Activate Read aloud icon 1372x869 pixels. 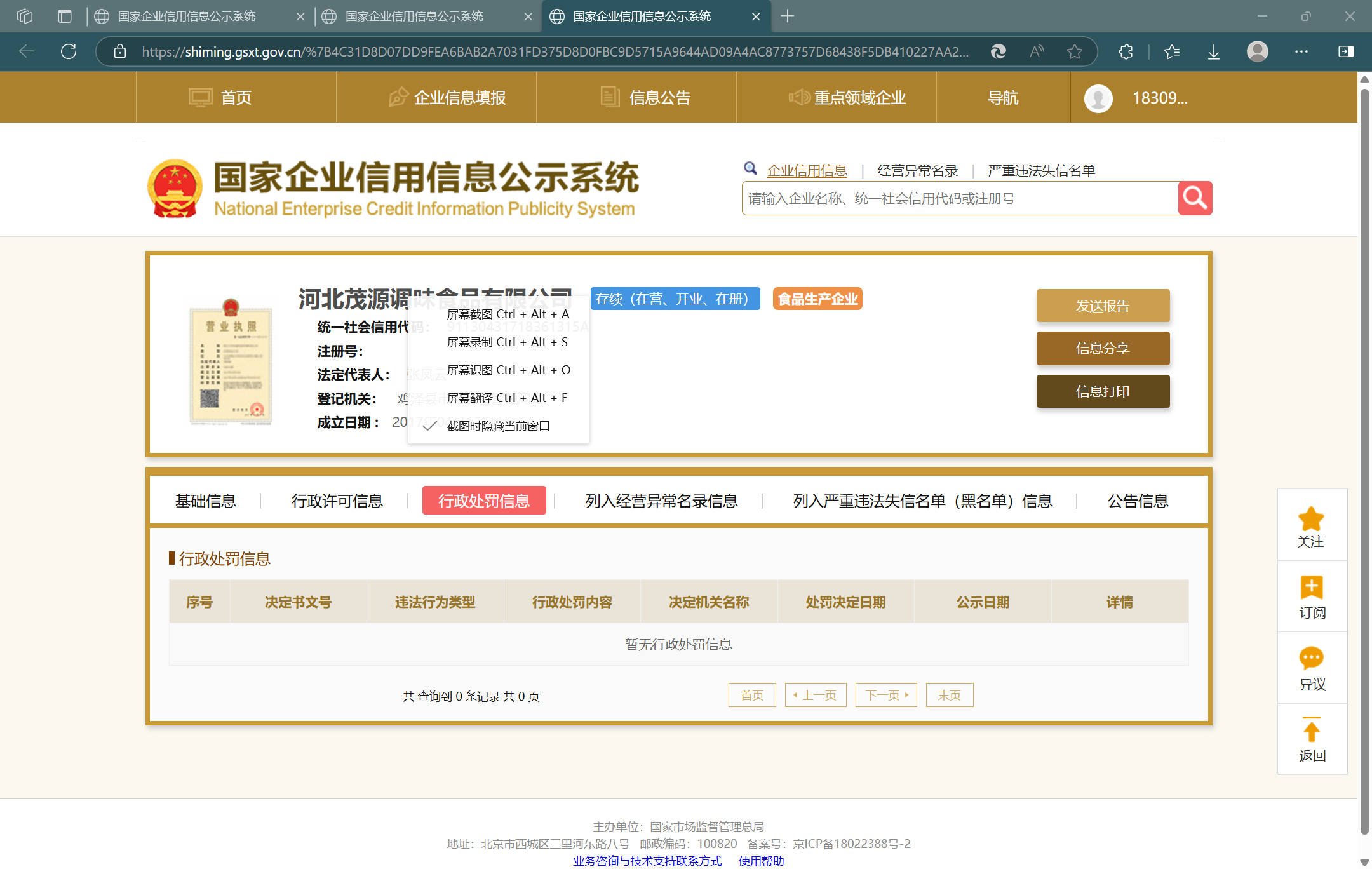(1037, 51)
